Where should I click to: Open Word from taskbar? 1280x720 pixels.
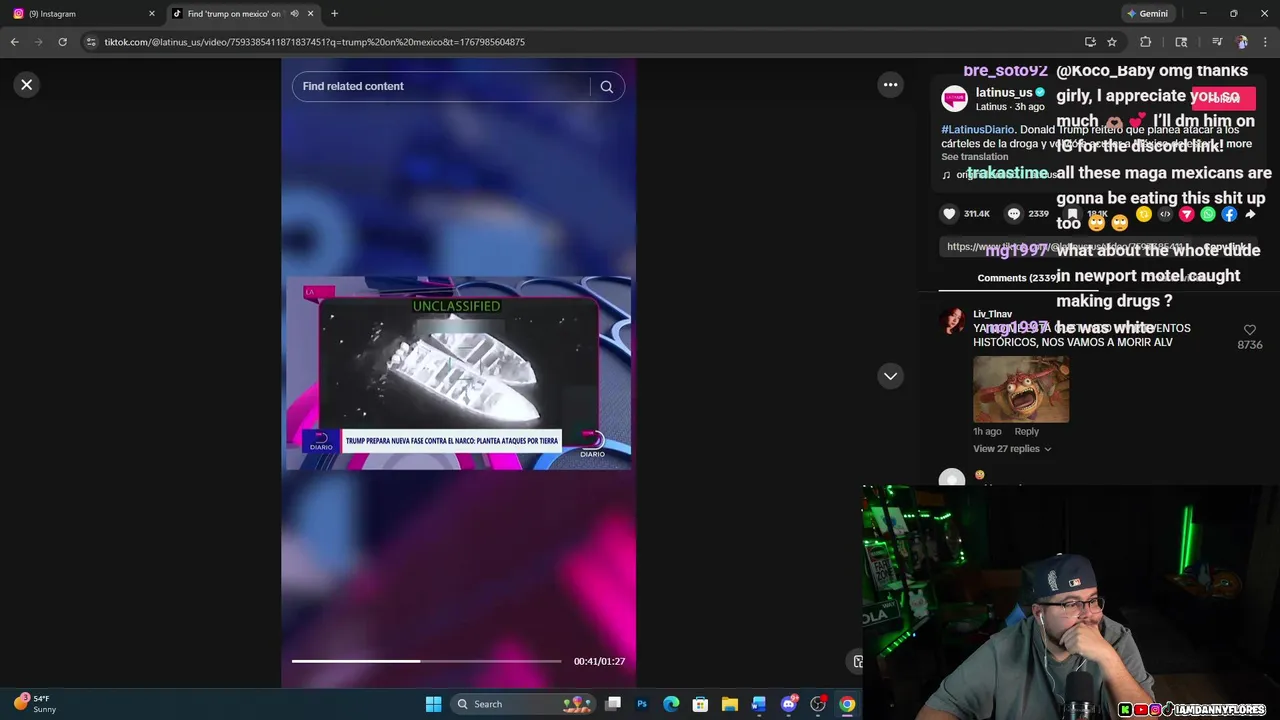pyautogui.click(x=759, y=704)
